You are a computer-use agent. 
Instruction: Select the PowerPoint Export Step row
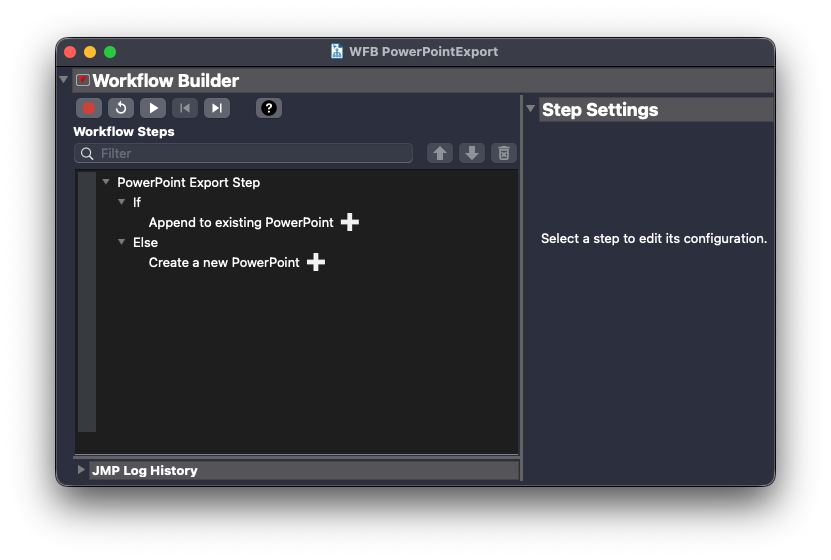[x=188, y=182]
